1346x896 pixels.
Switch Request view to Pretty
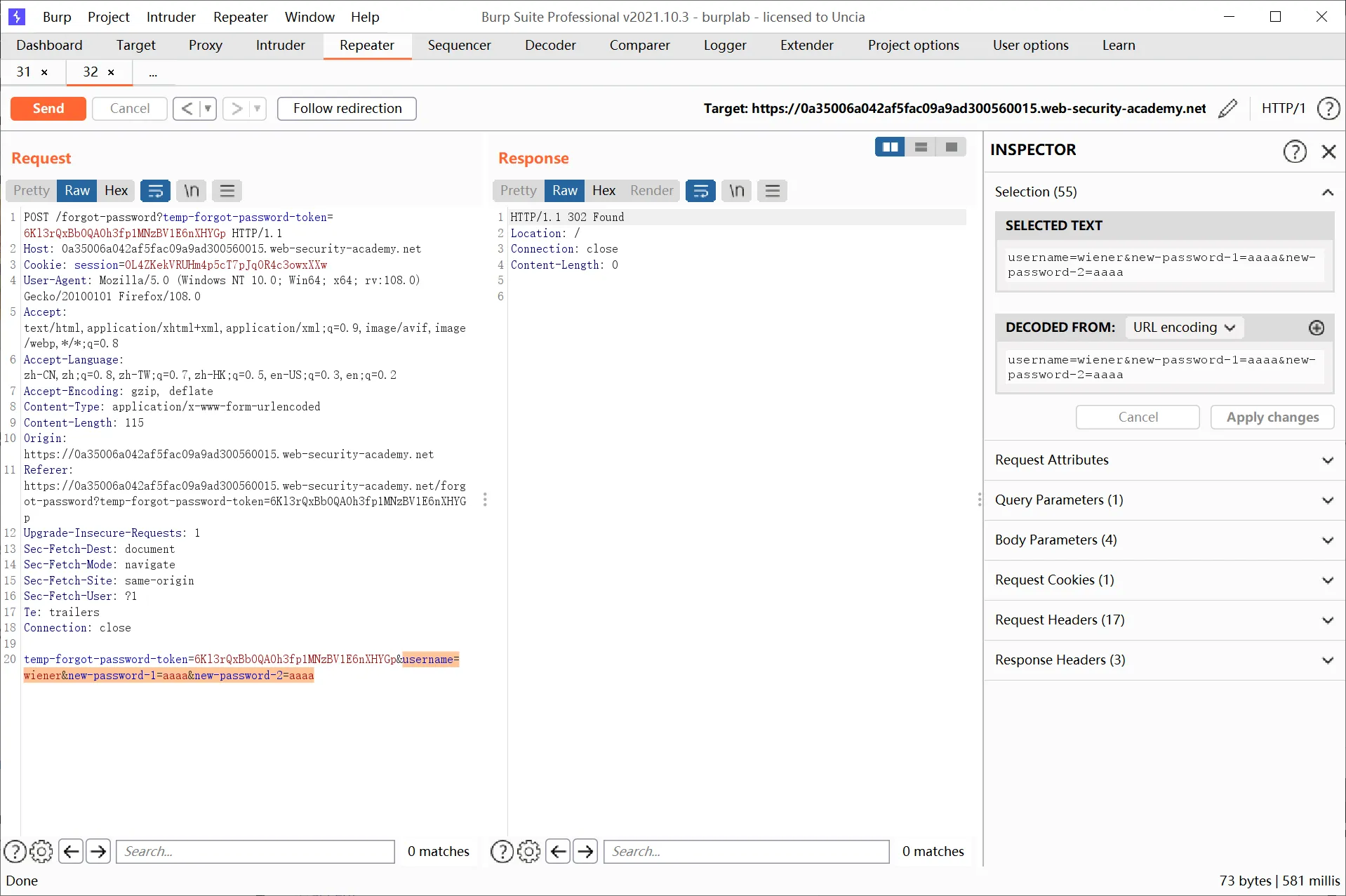pos(32,191)
